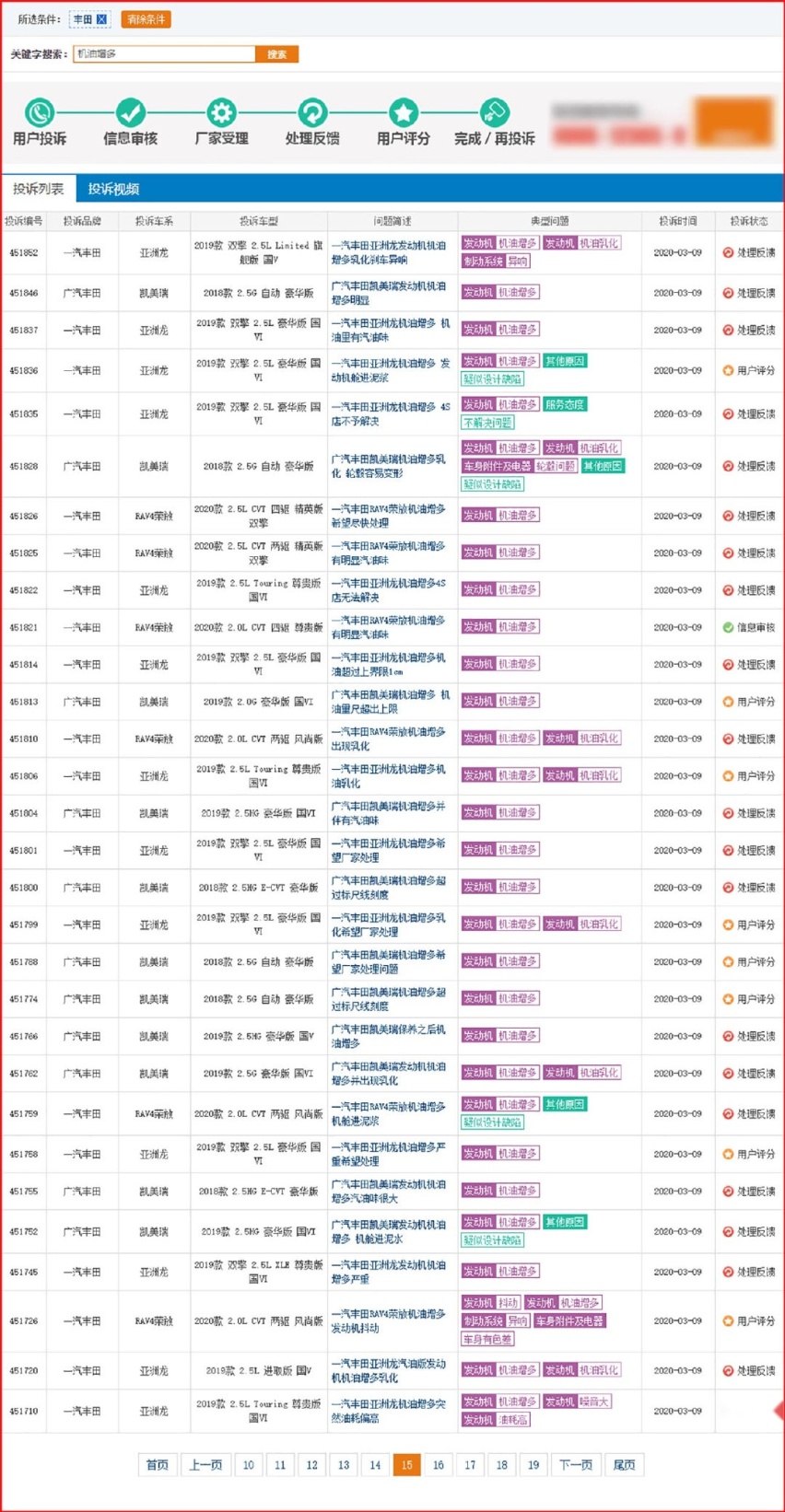The height and width of the screenshot is (1512, 785).
Task: Click 处理反馈 status icon for row 451766
Action: click(x=728, y=1036)
